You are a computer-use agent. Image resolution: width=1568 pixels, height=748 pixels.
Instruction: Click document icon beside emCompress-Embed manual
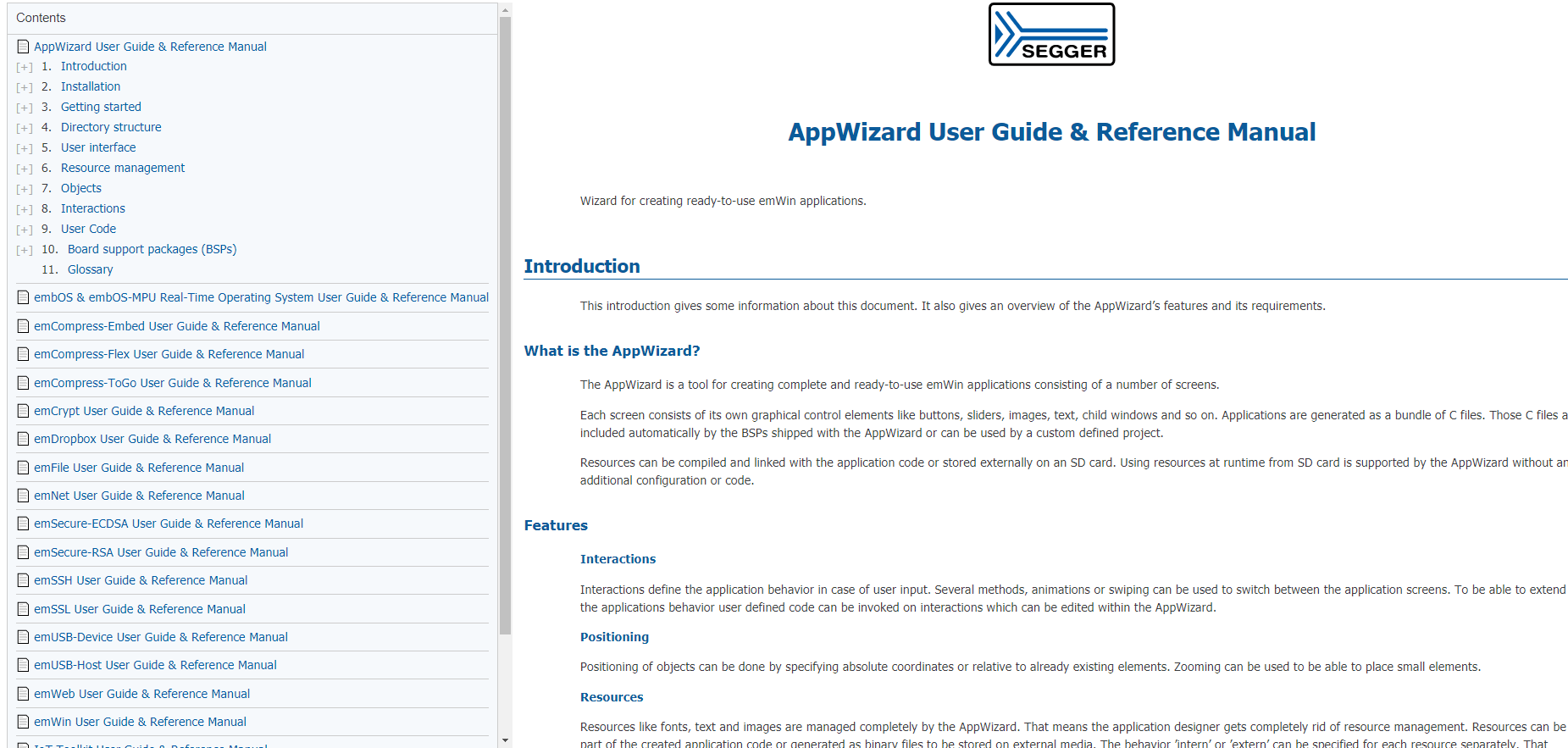[x=24, y=326]
